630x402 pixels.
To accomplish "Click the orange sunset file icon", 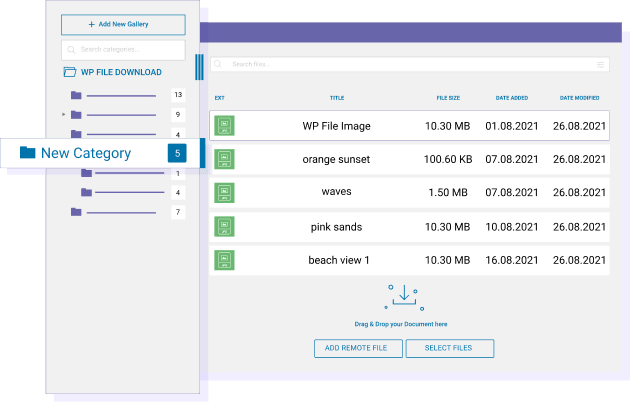I will (x=225, y=159).
